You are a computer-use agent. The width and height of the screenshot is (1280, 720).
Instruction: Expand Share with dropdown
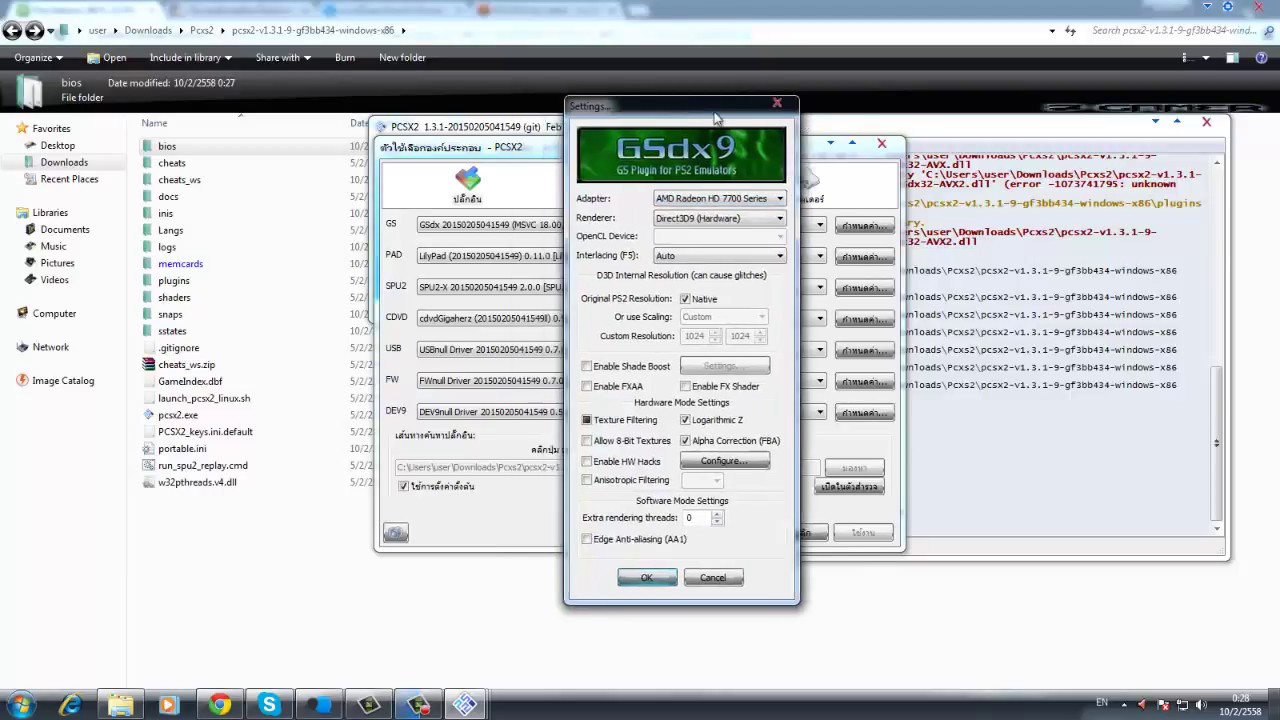(283, 58)
